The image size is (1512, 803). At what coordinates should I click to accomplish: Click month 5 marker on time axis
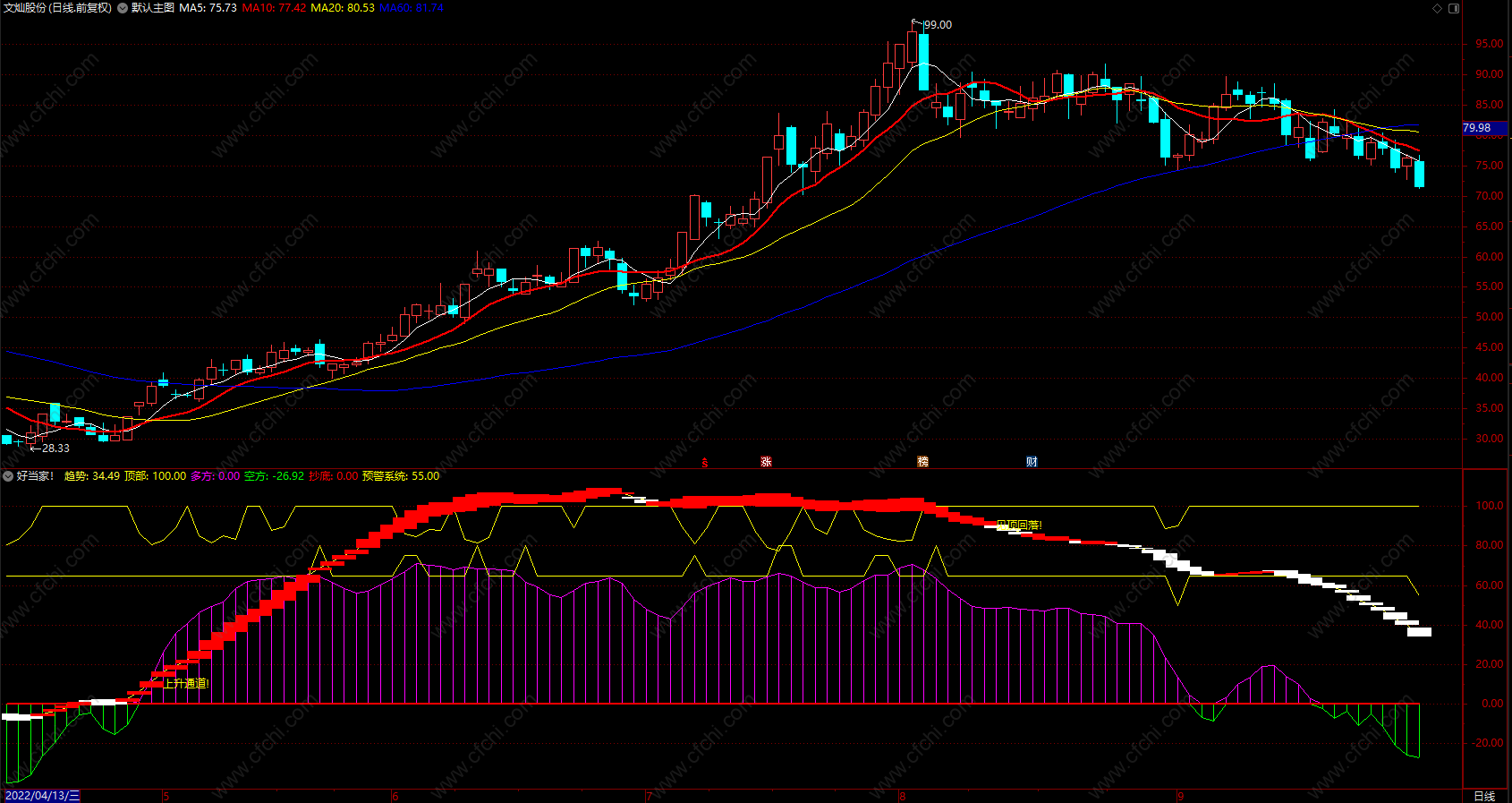click(x=166, y=796)
